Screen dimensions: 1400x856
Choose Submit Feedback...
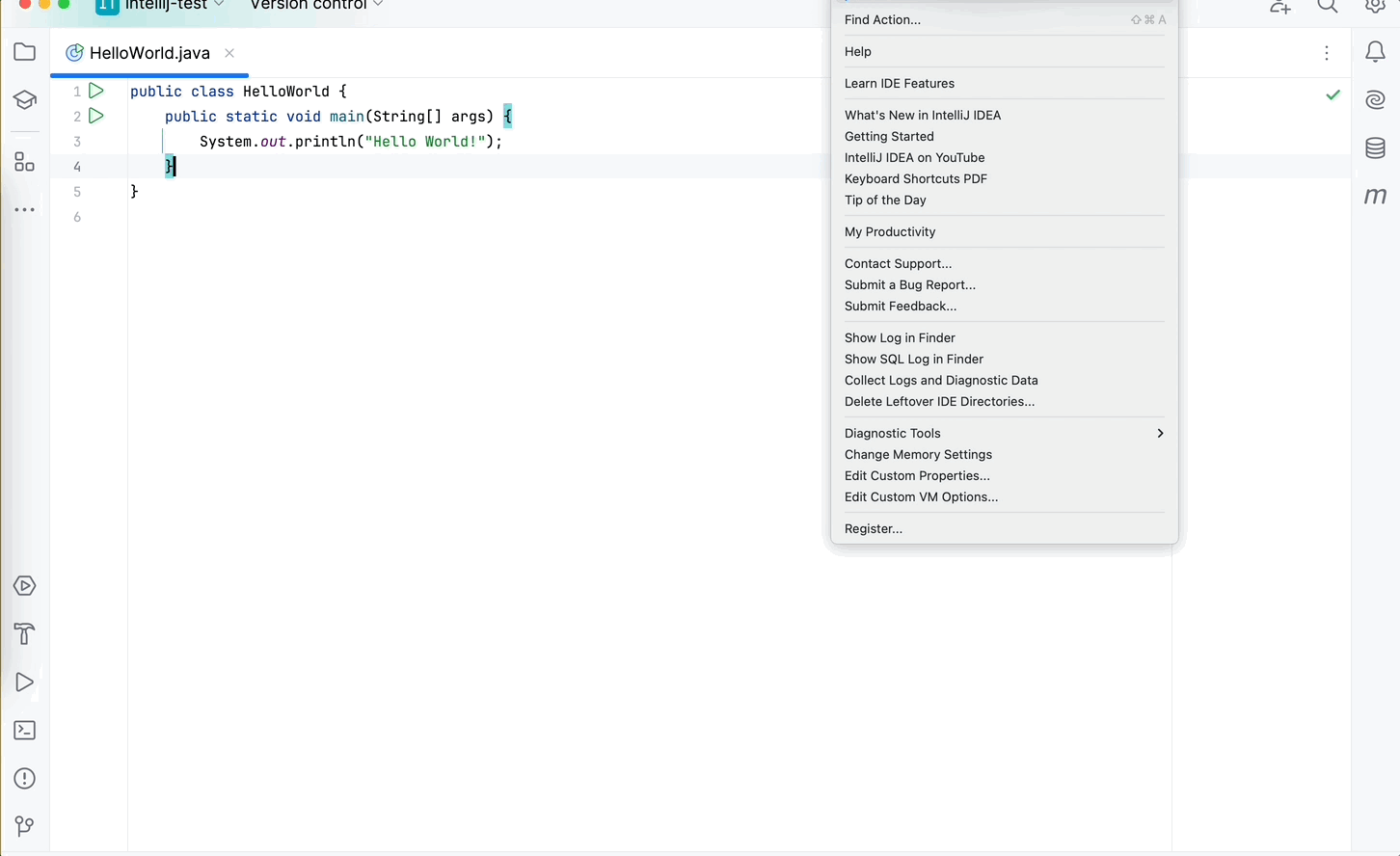(1004, 307)
